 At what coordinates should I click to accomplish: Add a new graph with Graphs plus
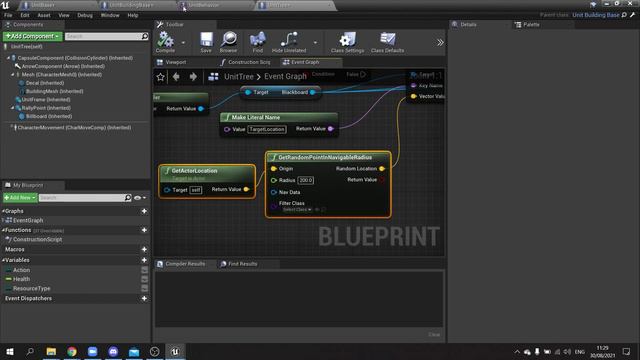tap(144, 211)
